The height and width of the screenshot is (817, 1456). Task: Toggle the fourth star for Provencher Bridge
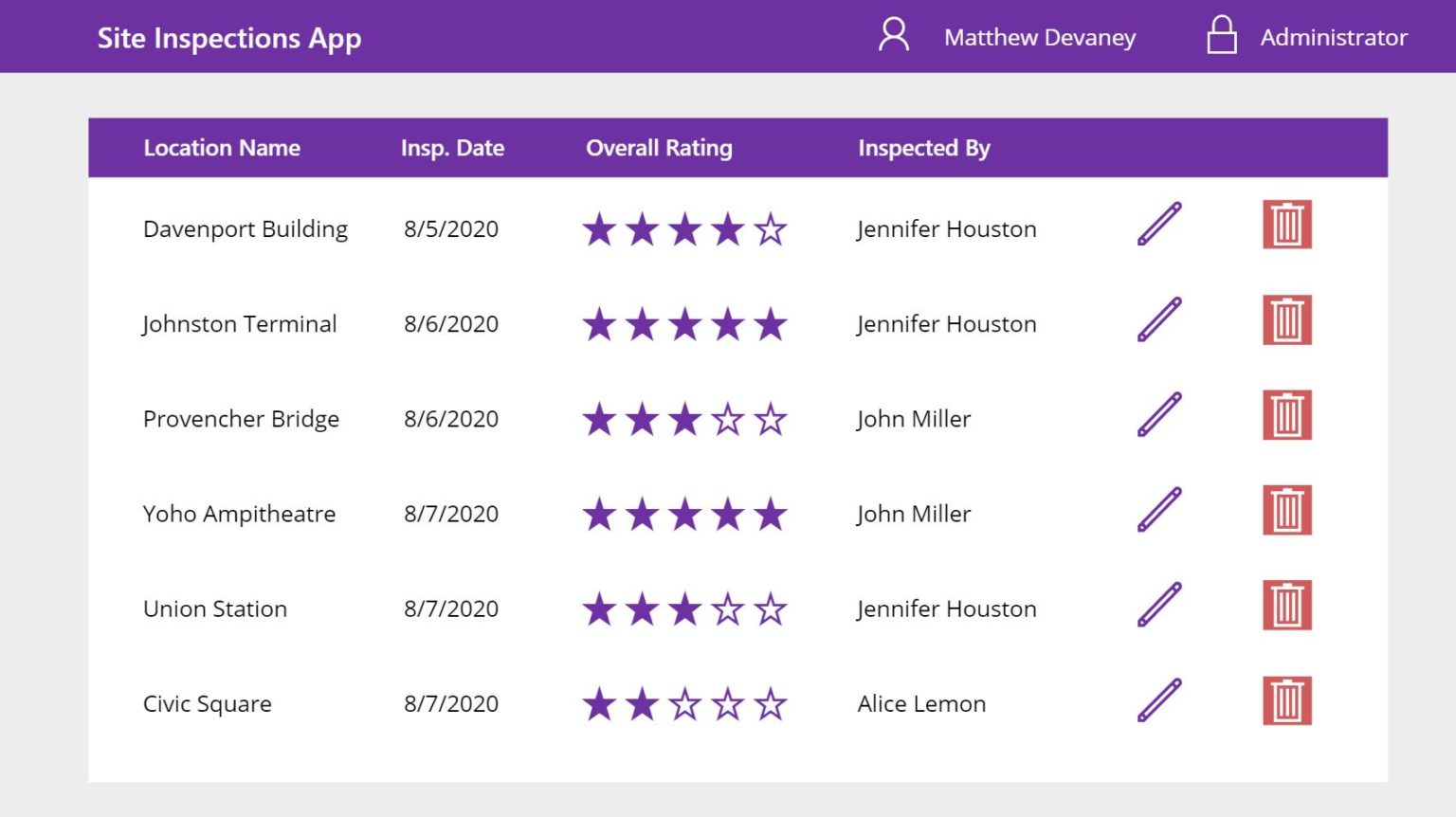(726, 417)
